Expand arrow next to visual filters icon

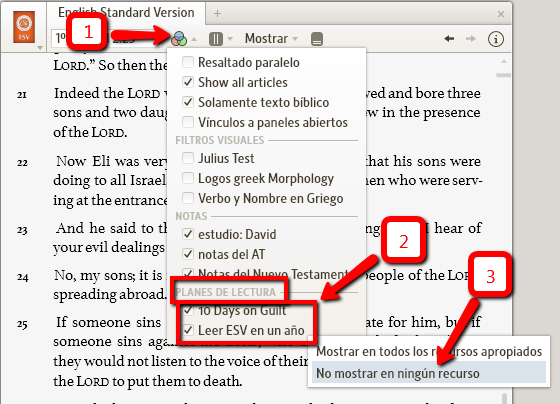(x=194, y=39)
